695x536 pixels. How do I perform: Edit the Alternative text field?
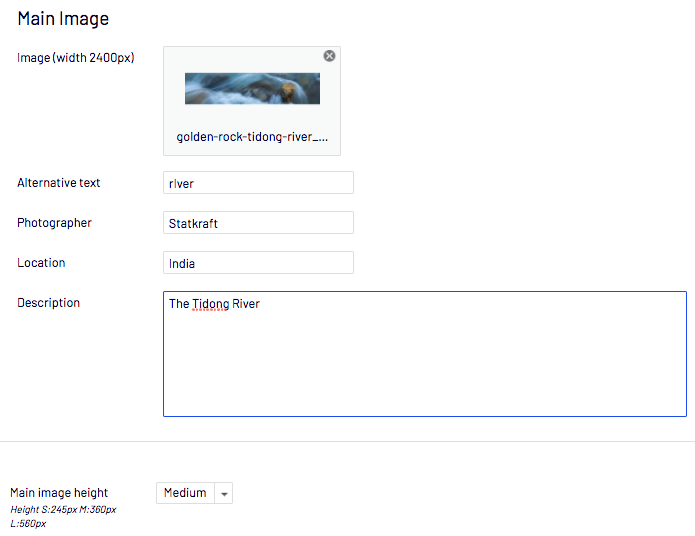(258, 183)
